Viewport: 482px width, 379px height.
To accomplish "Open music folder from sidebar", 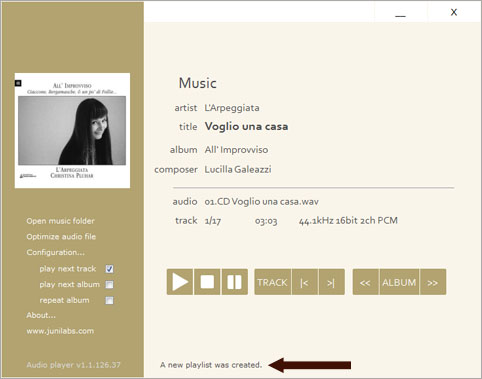I will point(60,221).
